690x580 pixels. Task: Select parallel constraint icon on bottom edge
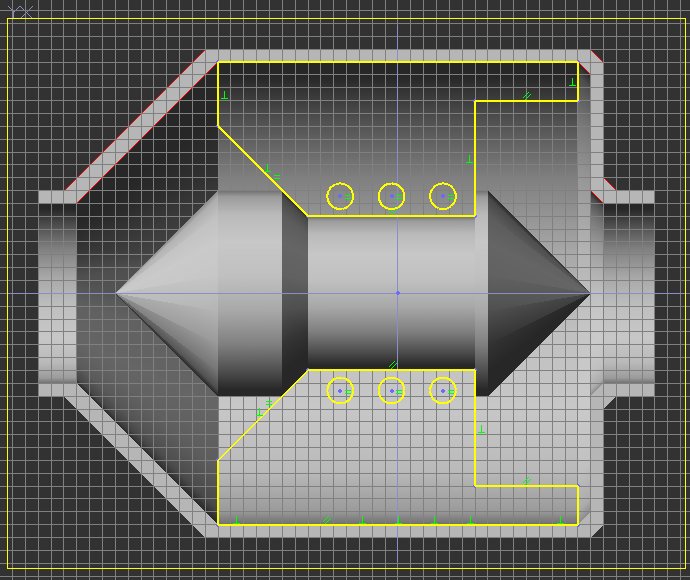[326, 520]
